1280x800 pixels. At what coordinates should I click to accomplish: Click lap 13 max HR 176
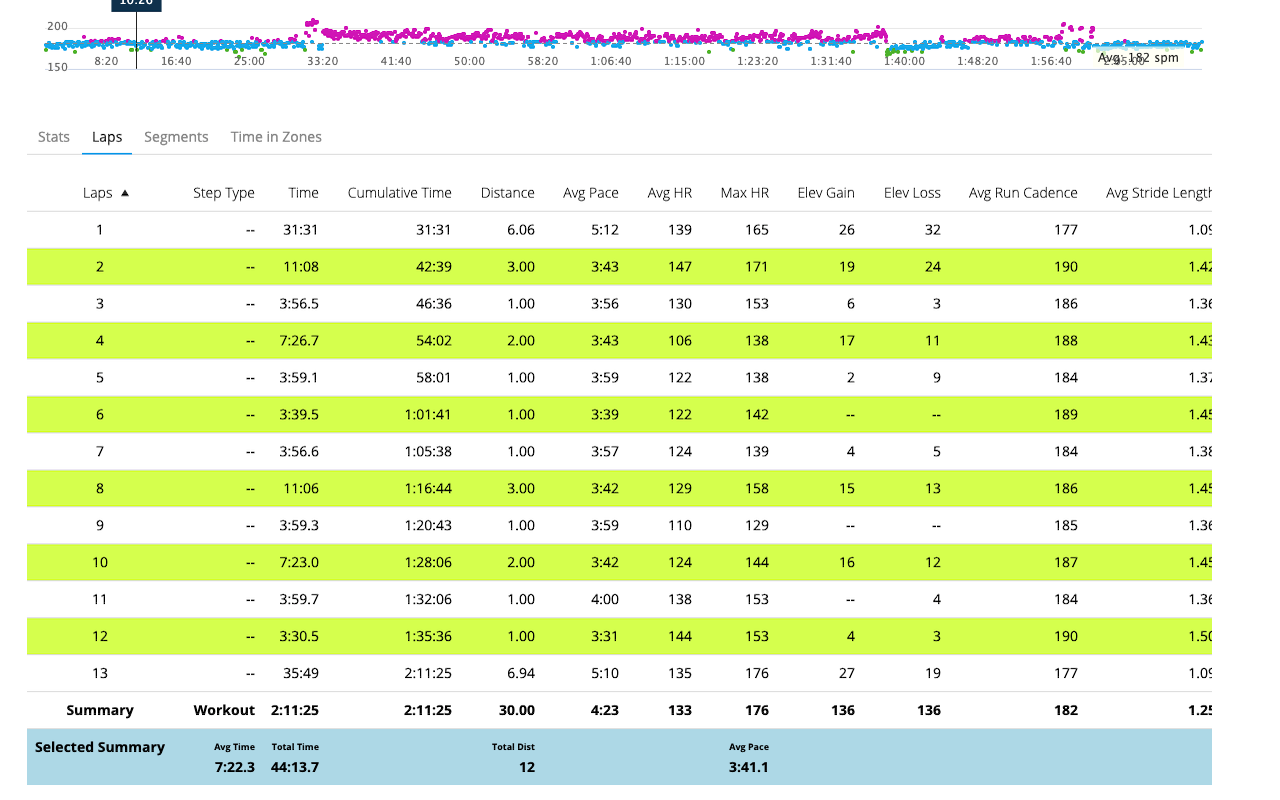point(757,674)
